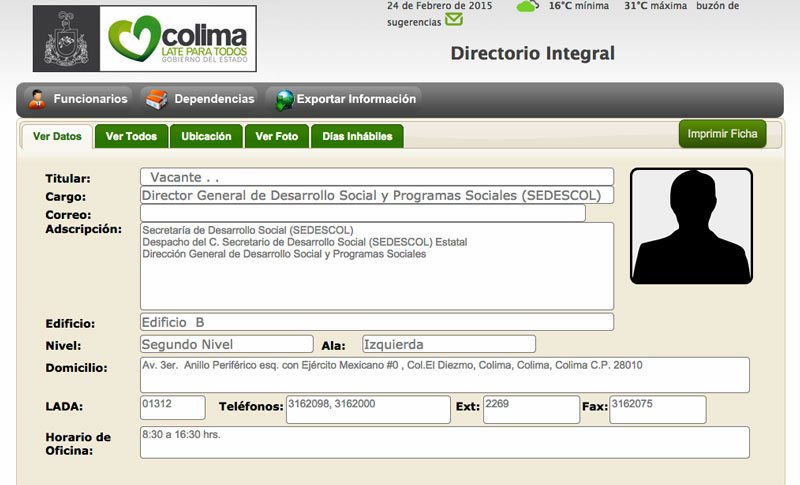
Task: Click the weather cloud icon
Action: tap(528, 6)
